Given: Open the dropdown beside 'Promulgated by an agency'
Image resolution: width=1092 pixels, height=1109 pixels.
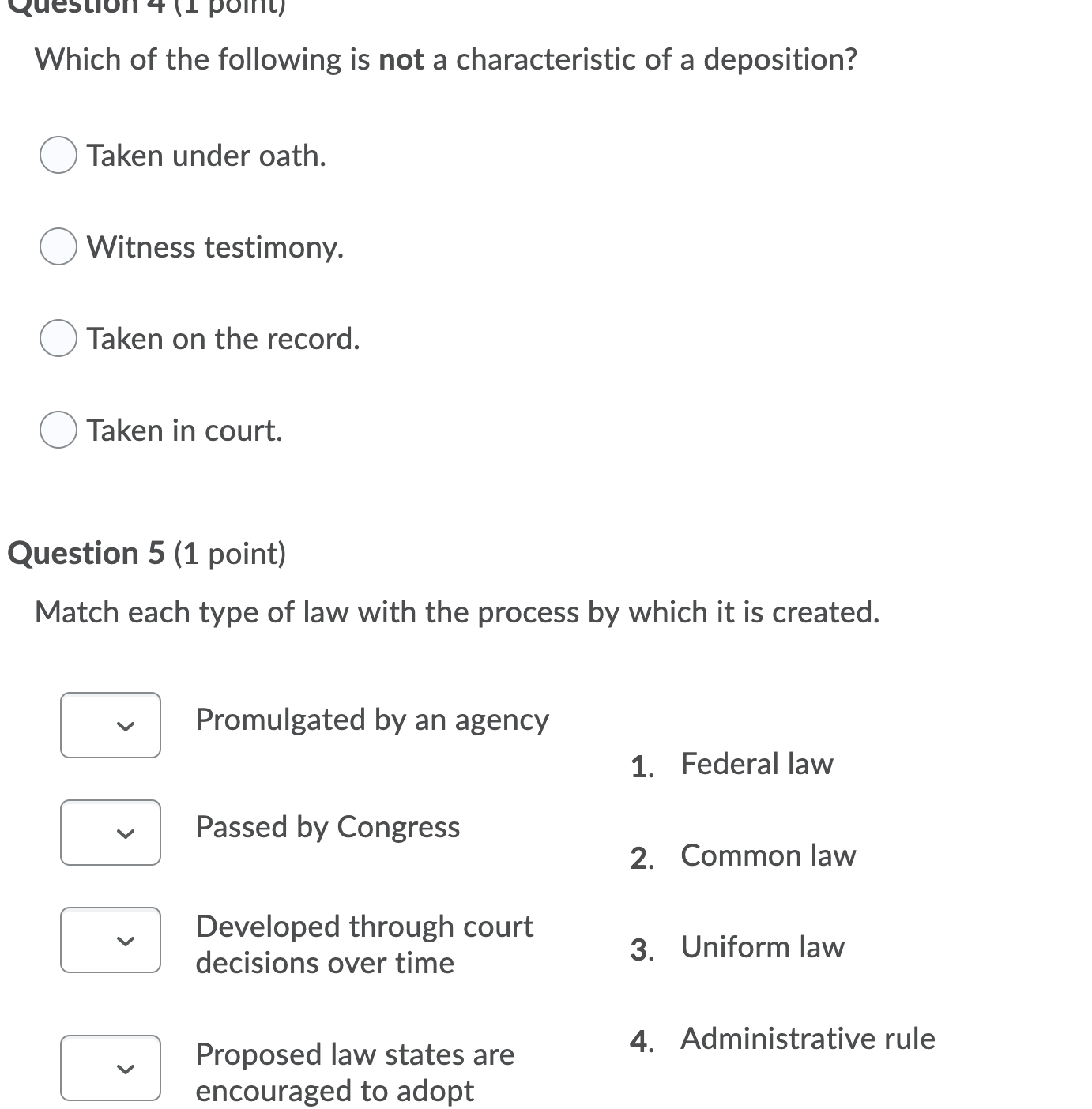Looking at the screenshot, I should [x=110, y=725].
